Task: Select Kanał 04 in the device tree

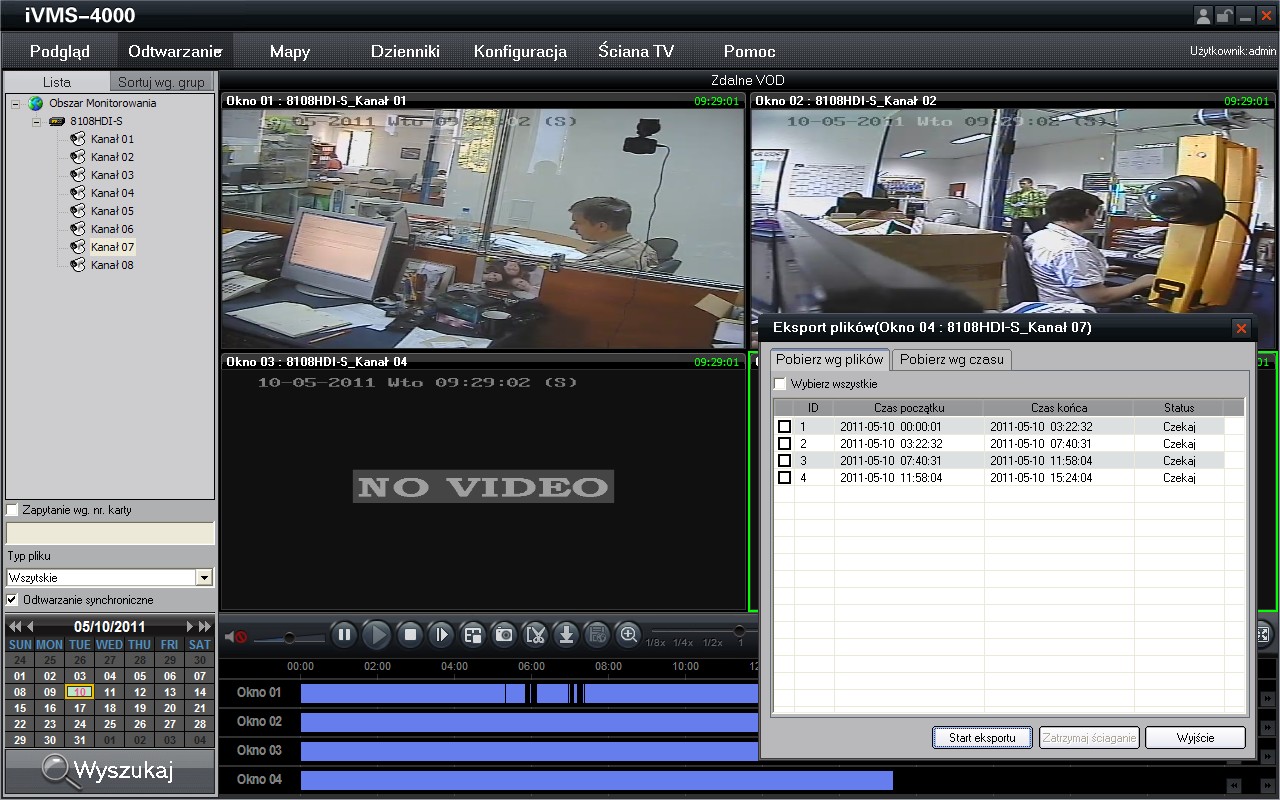Action: [x=112, y=193]
